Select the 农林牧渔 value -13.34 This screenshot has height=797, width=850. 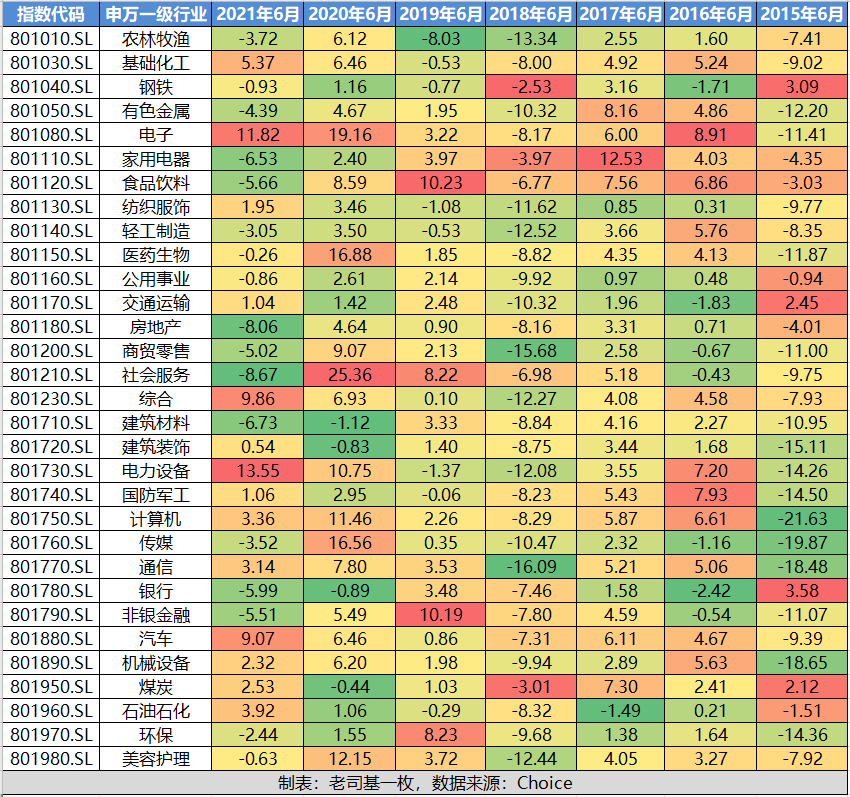point(531,39)
